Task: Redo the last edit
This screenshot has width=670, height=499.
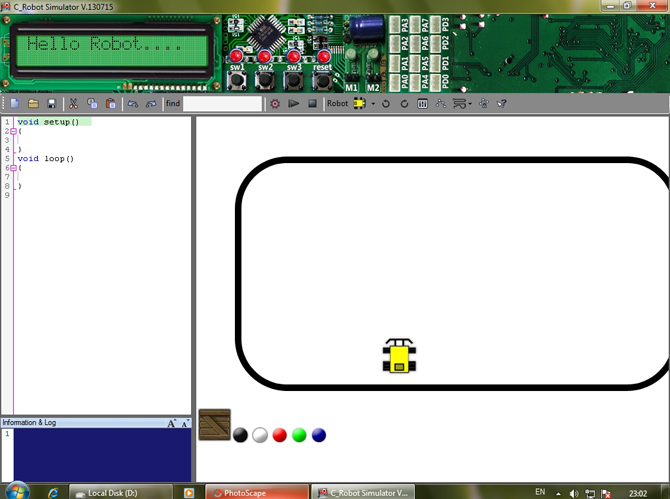Action: pos(151,103)
